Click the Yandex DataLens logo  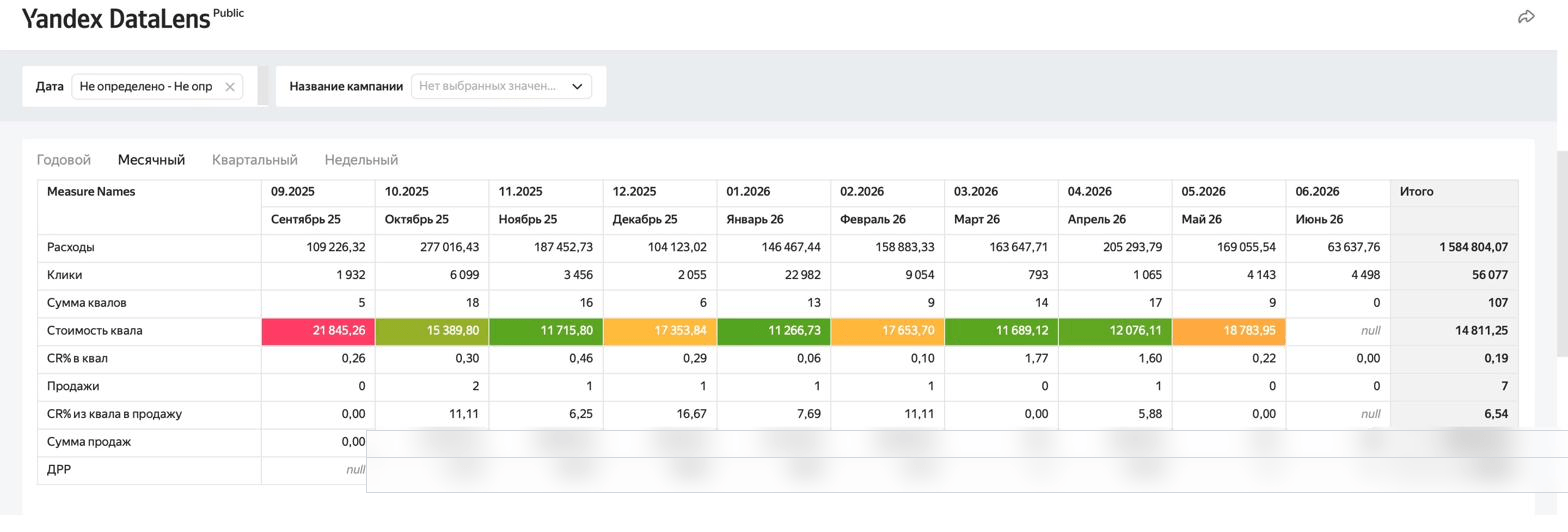(116, 18)
